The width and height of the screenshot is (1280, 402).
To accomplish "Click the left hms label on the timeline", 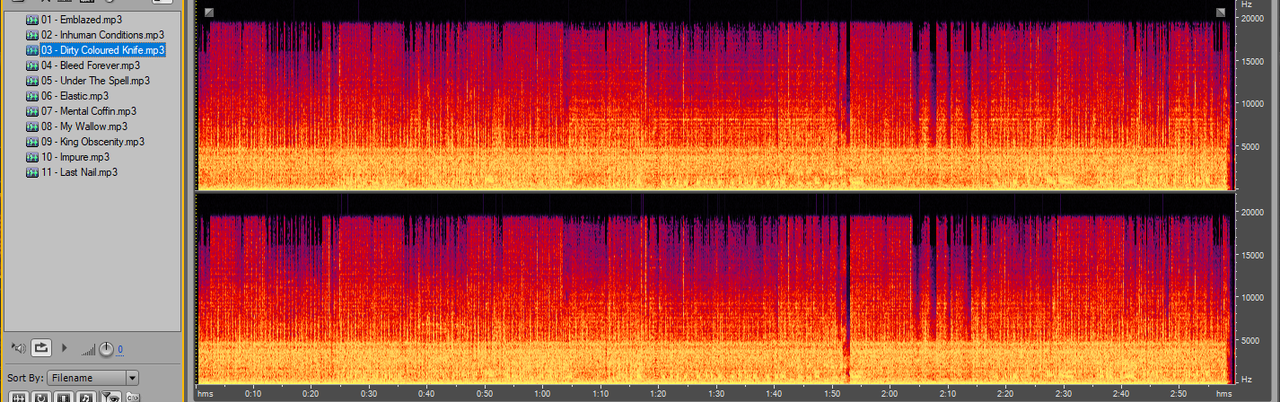I will click(205, 393).
